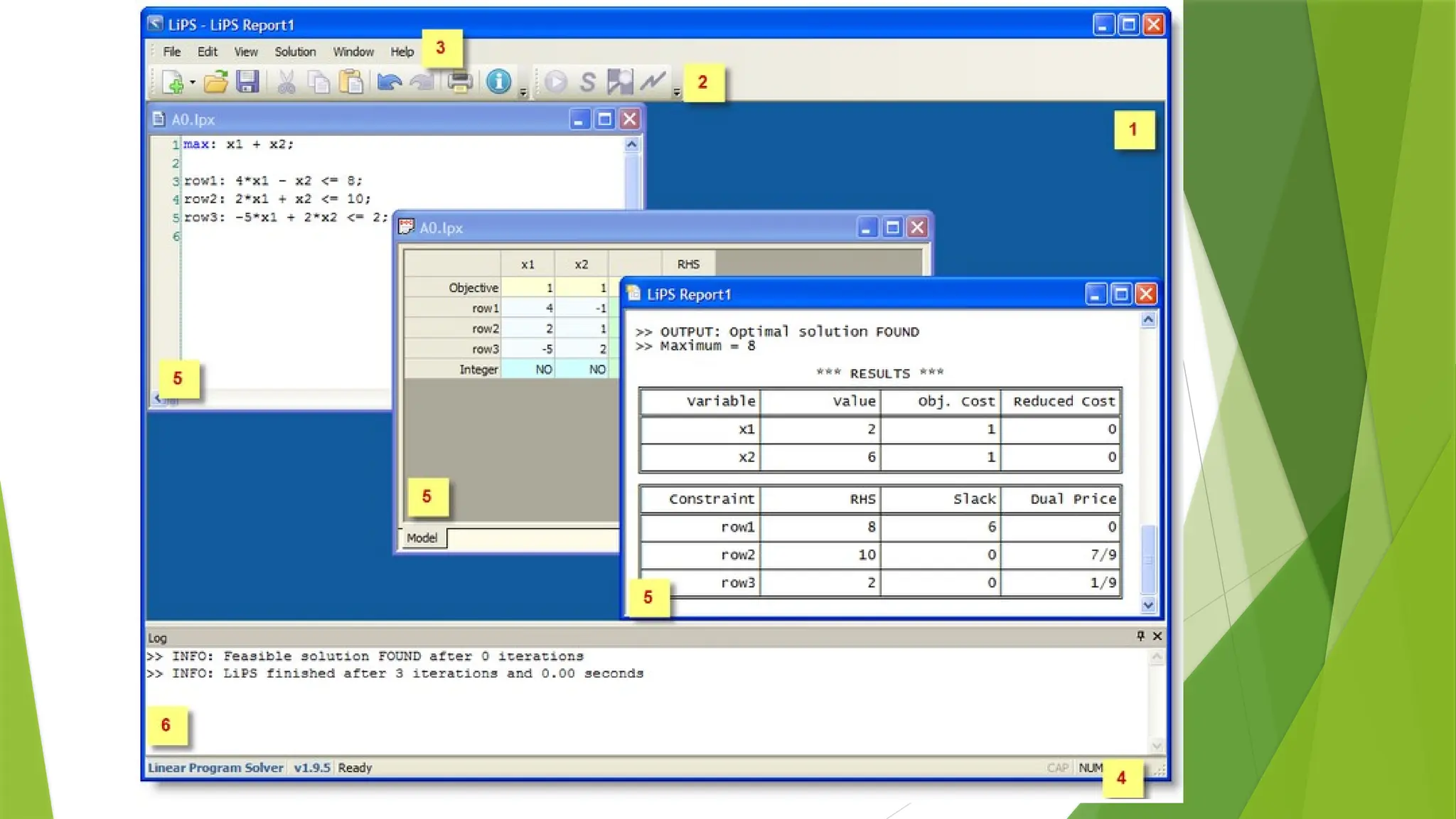Screen dimensions: 1456x819
Task: Open the Window menu
Action: (353, 52)
